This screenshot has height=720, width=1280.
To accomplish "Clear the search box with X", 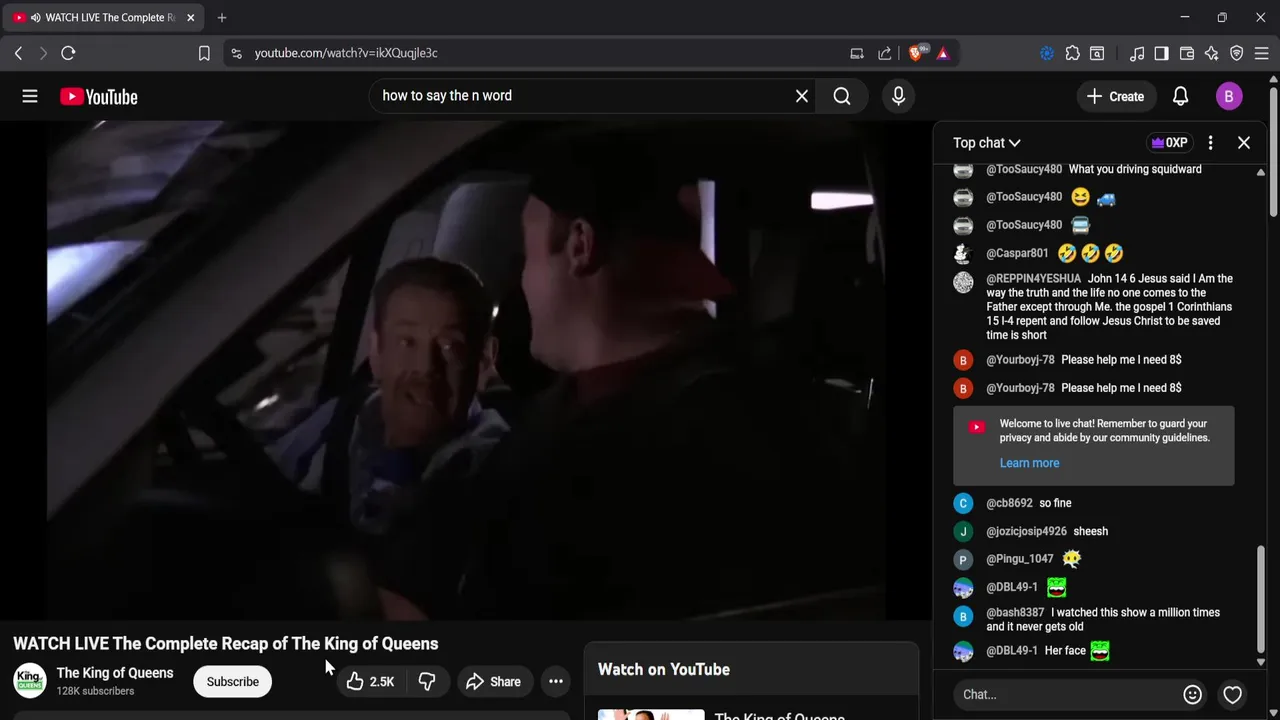I will pyautogui.click(x=802, y=96).
